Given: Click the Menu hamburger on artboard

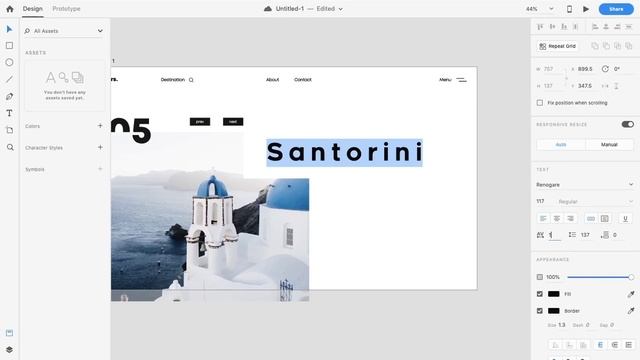Looking at the screenshot, I should (461, 80).
